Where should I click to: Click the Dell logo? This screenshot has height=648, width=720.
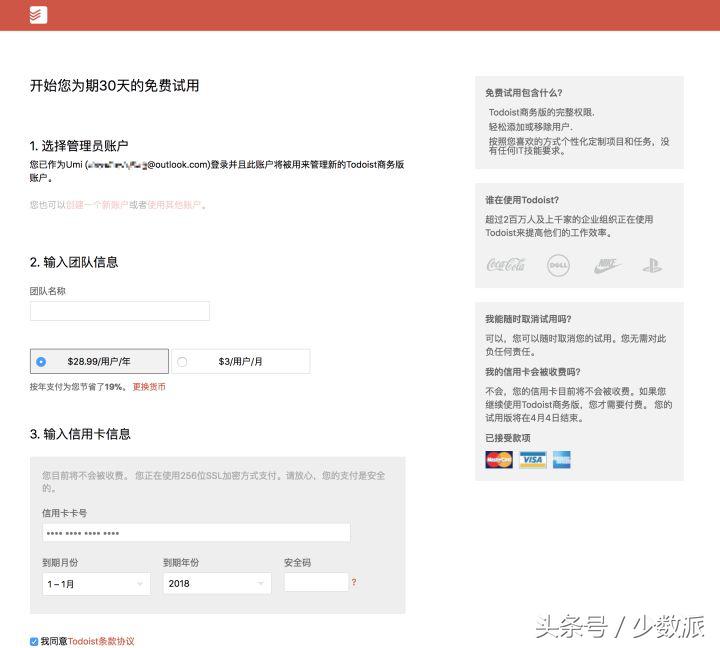(x=558, y=265)
